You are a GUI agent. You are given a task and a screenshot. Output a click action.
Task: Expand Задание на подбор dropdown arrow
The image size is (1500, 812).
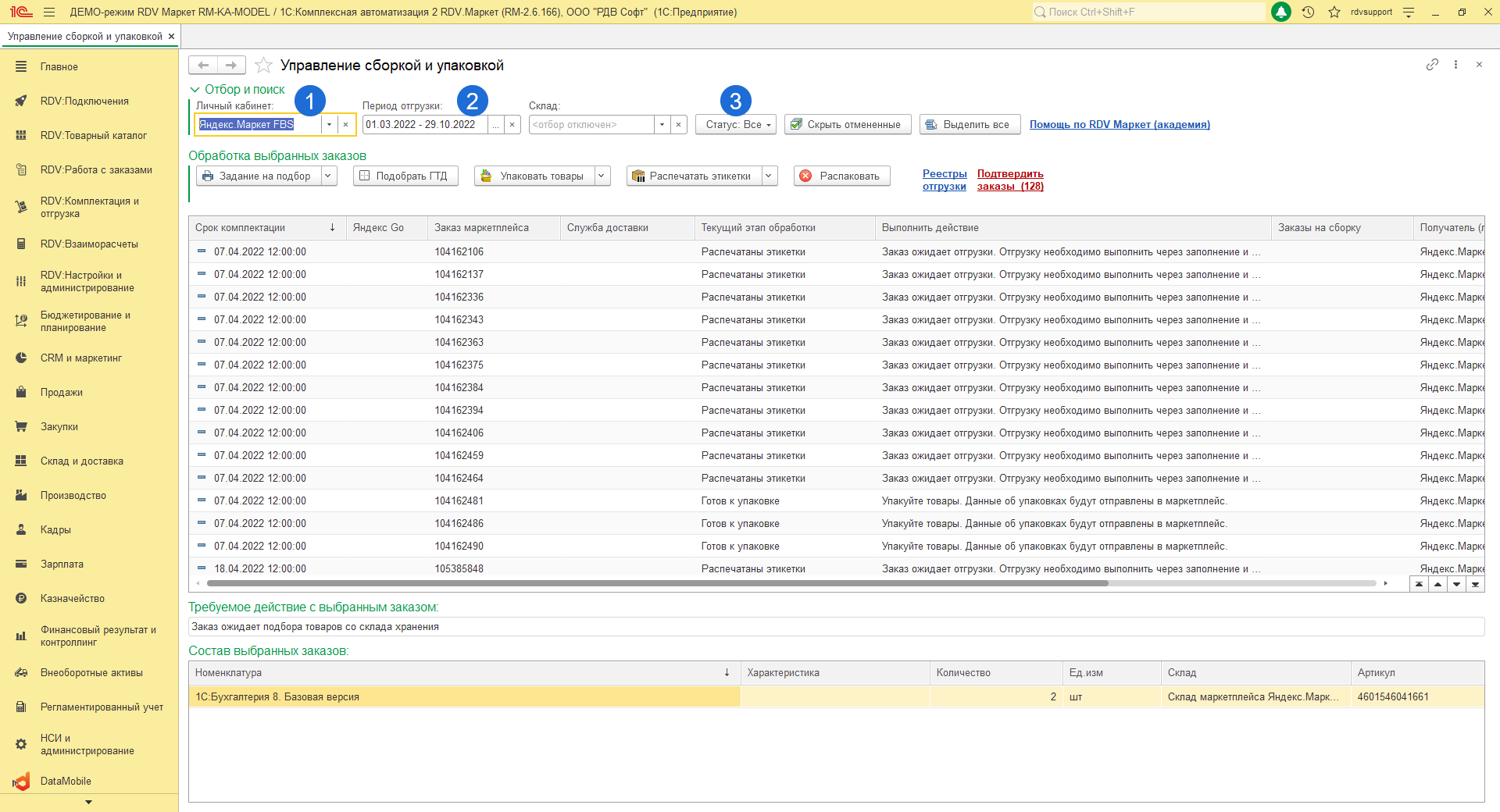click(328, 176)
